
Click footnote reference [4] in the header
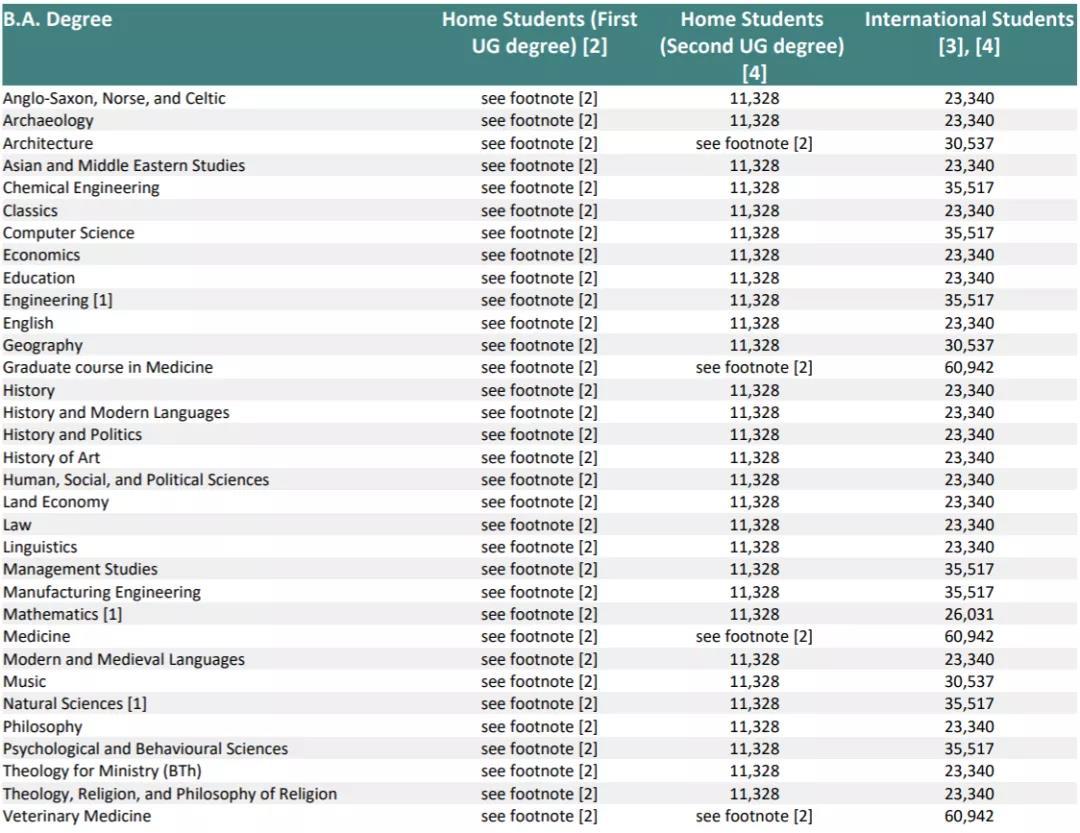[987, 44]
